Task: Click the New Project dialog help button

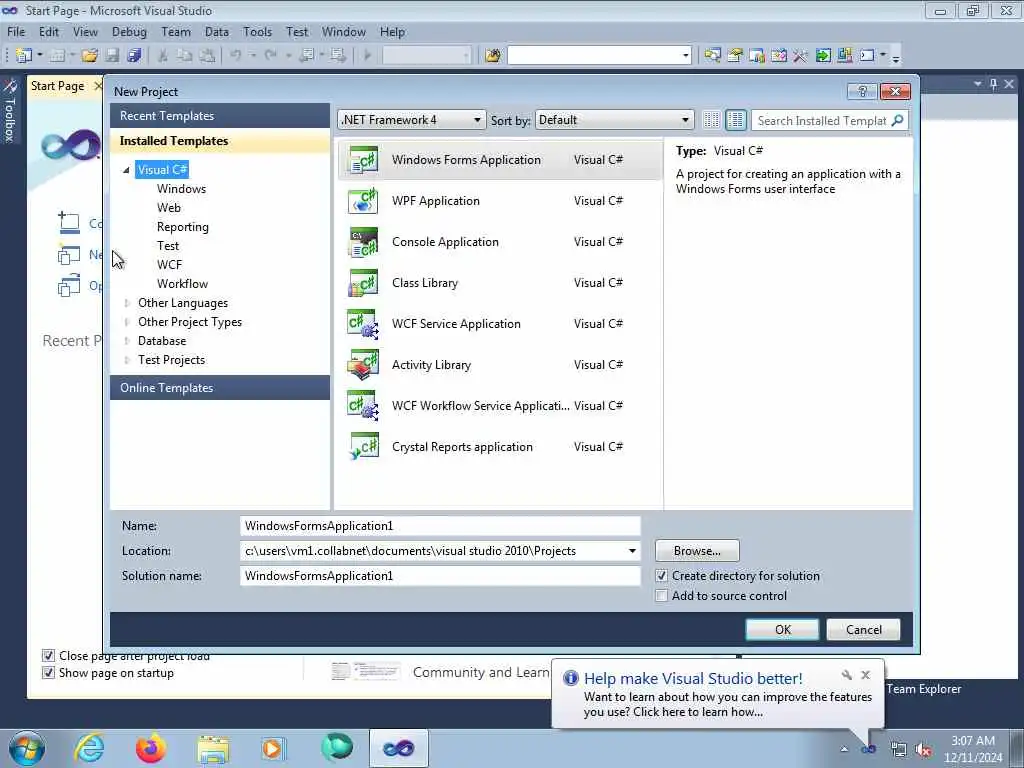Action: tap(862, 91)
